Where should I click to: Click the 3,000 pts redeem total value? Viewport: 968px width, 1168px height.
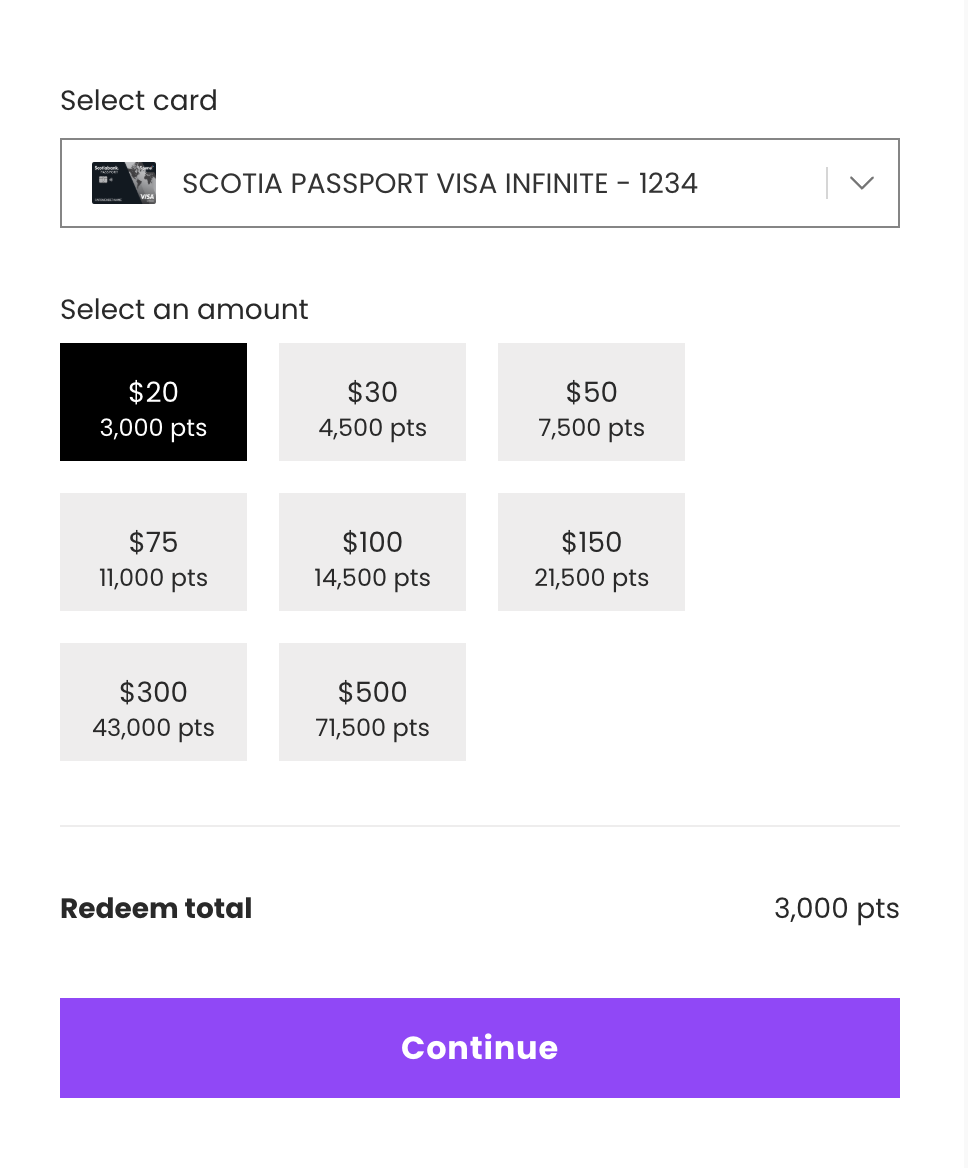pyautogui.click(x=836, y=908)
